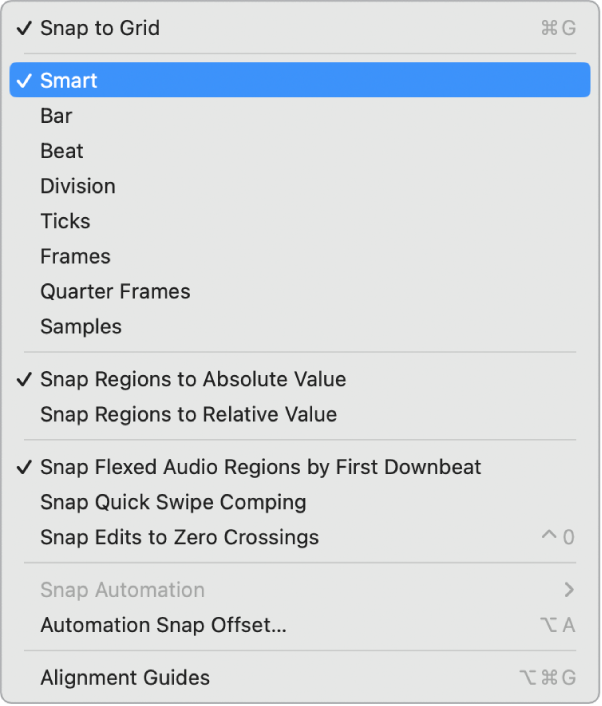Screen dimensions: 602x706
Task: Disable Snap Regions to Absolute Value
Action: (x=193, y=379)
